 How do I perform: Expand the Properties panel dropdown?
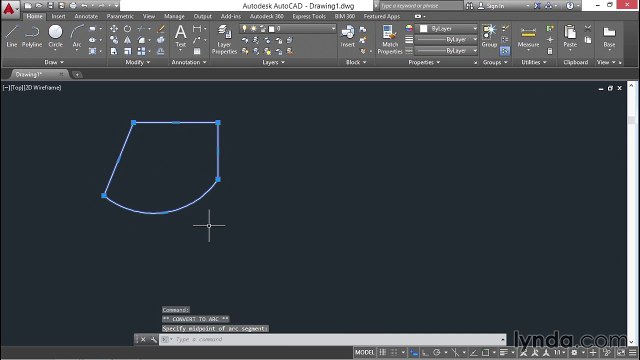tap(424, 62)
